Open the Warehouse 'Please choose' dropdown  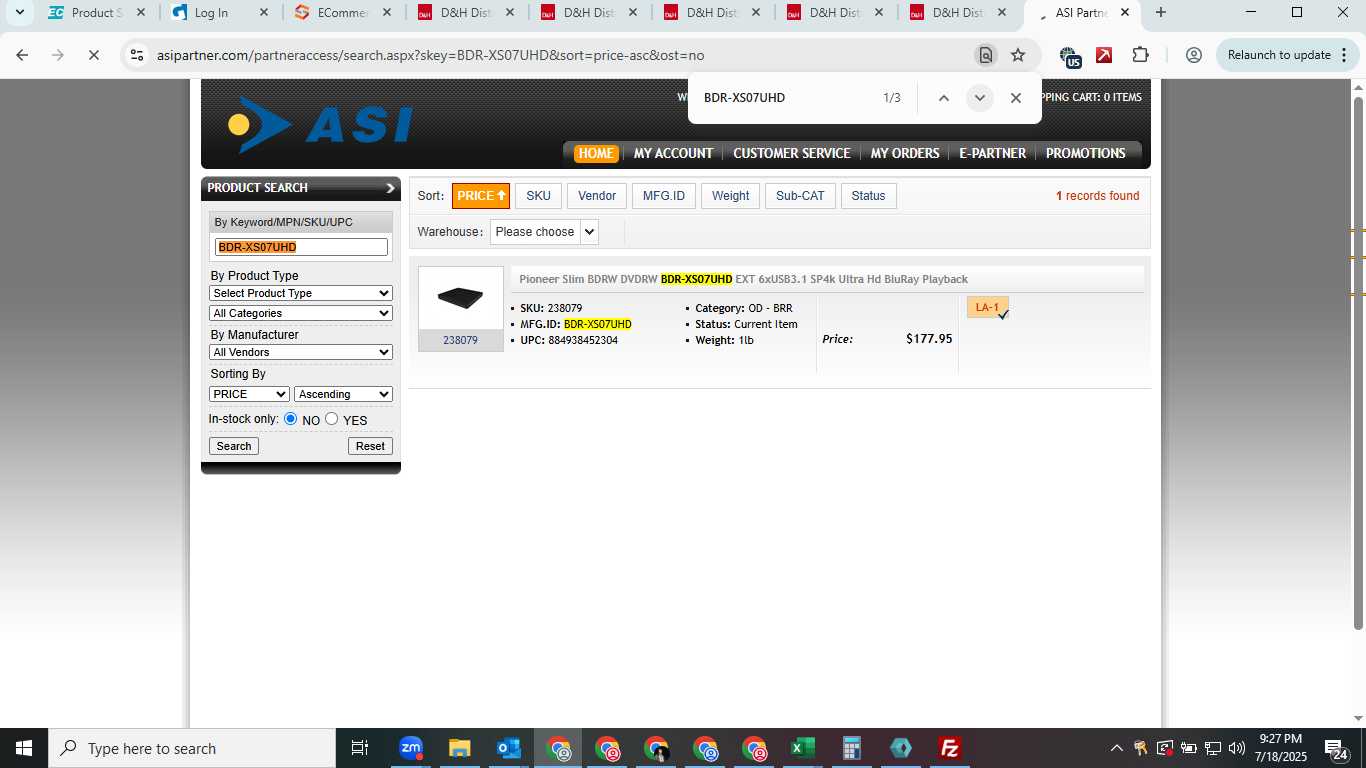[544, 232]
